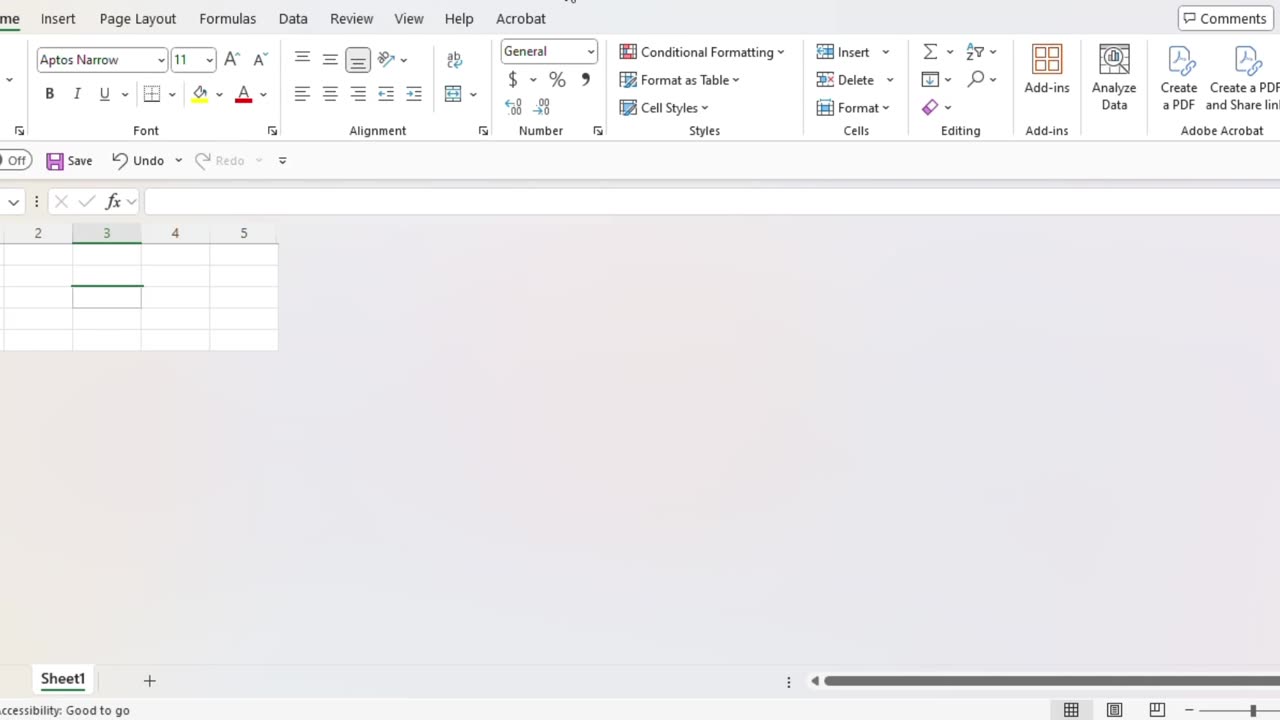
Task: Open Sort & Filter
Action: [x=981, y=52]
